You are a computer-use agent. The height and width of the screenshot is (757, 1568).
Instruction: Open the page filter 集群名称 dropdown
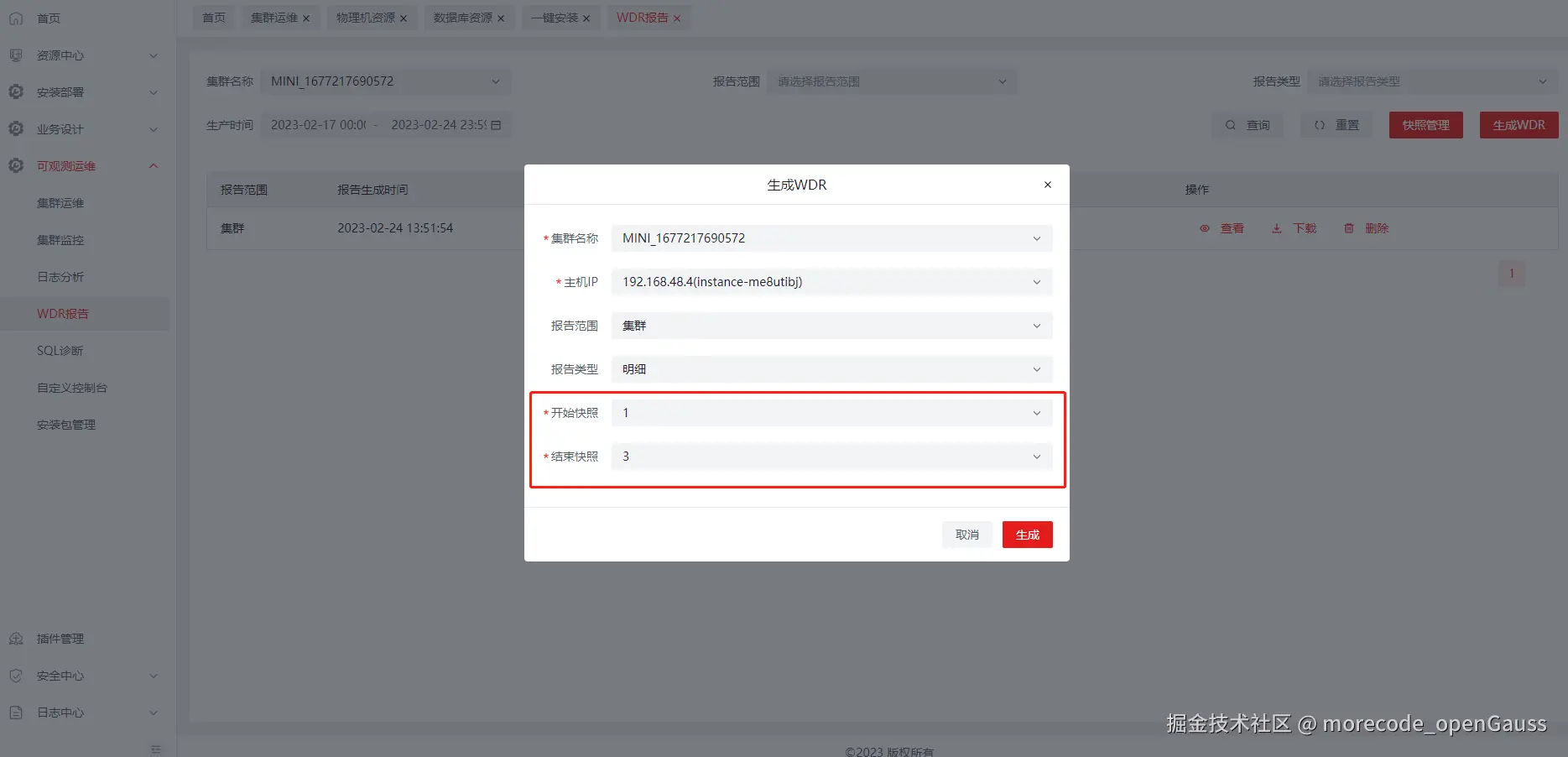click(x=385, y=81)
